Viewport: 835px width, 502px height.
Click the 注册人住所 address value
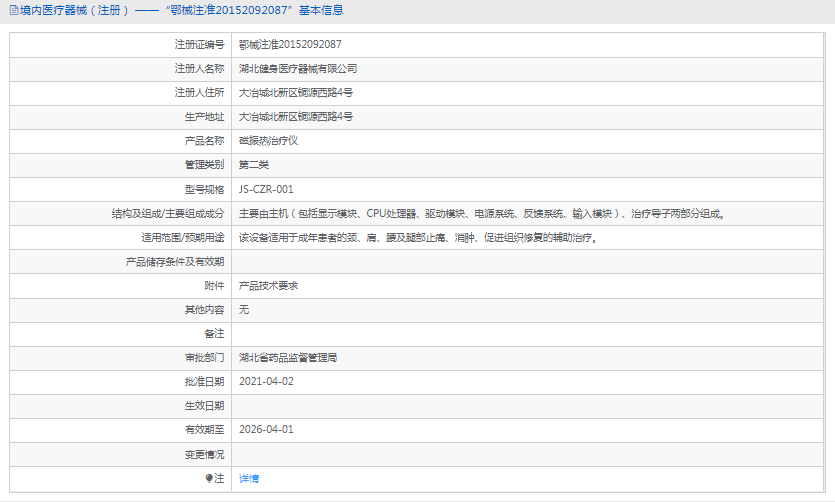click(296, 93)
